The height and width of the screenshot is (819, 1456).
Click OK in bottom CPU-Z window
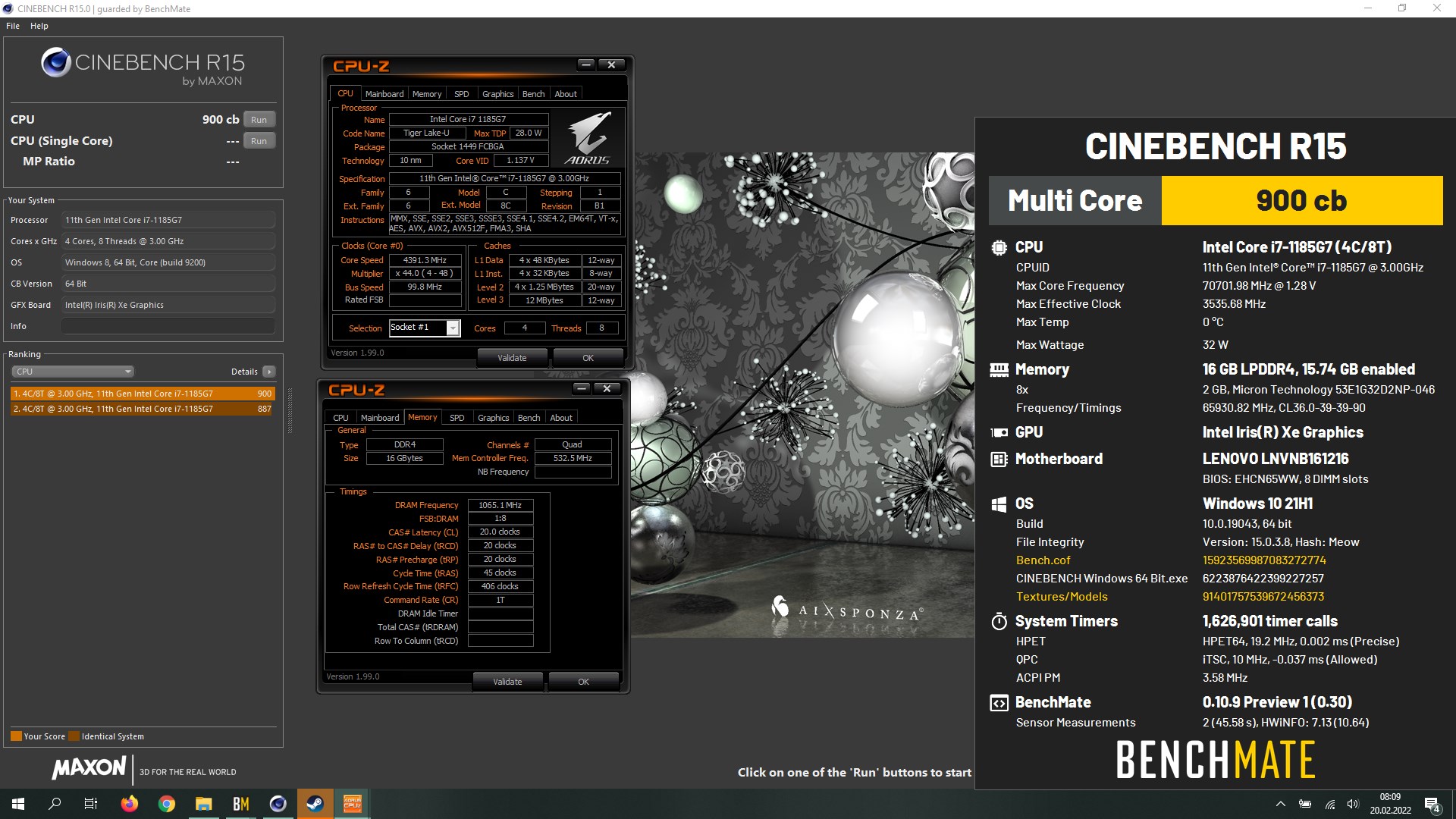(583, 682)
